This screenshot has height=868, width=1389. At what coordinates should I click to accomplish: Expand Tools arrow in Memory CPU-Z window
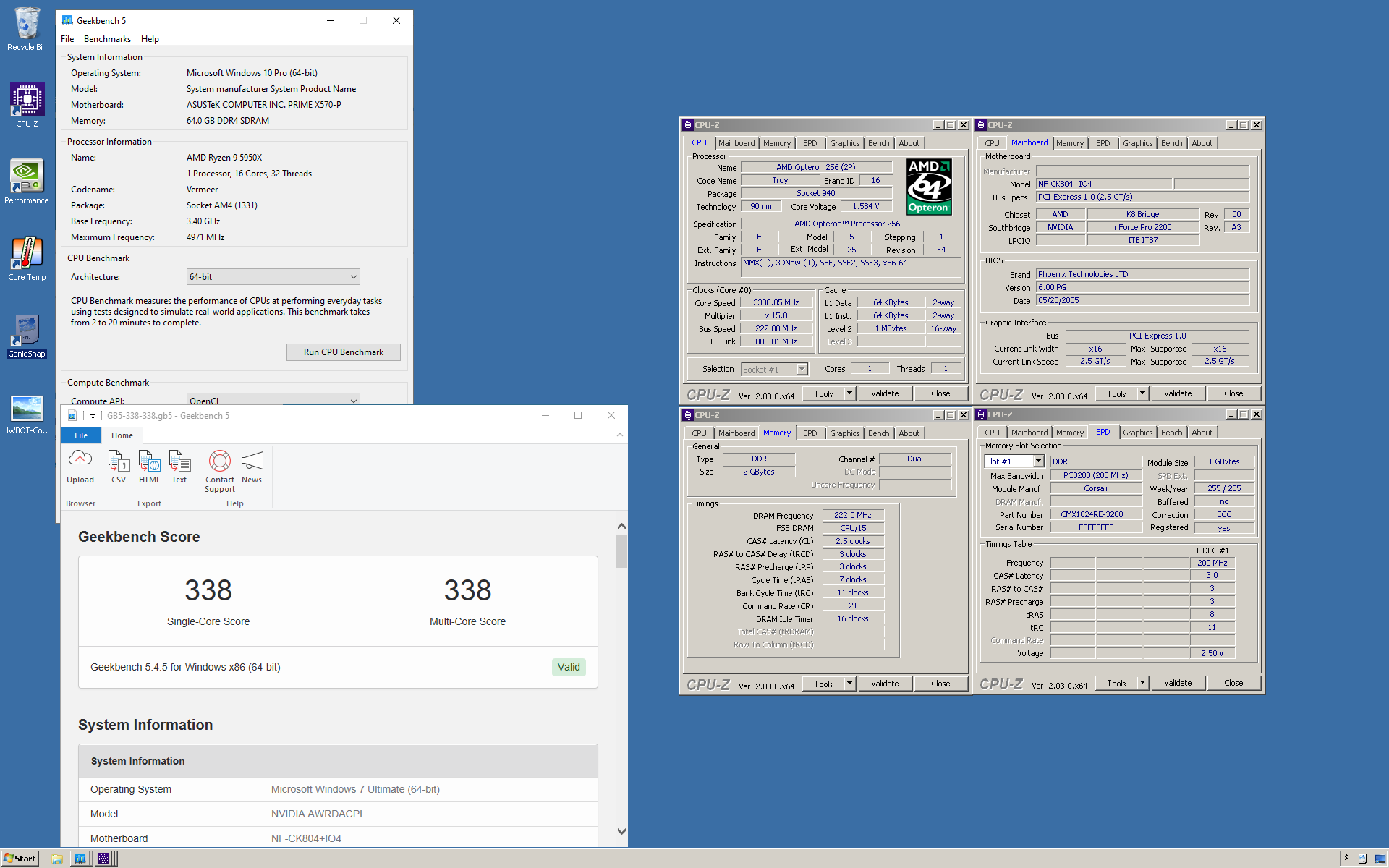[850, 684]
